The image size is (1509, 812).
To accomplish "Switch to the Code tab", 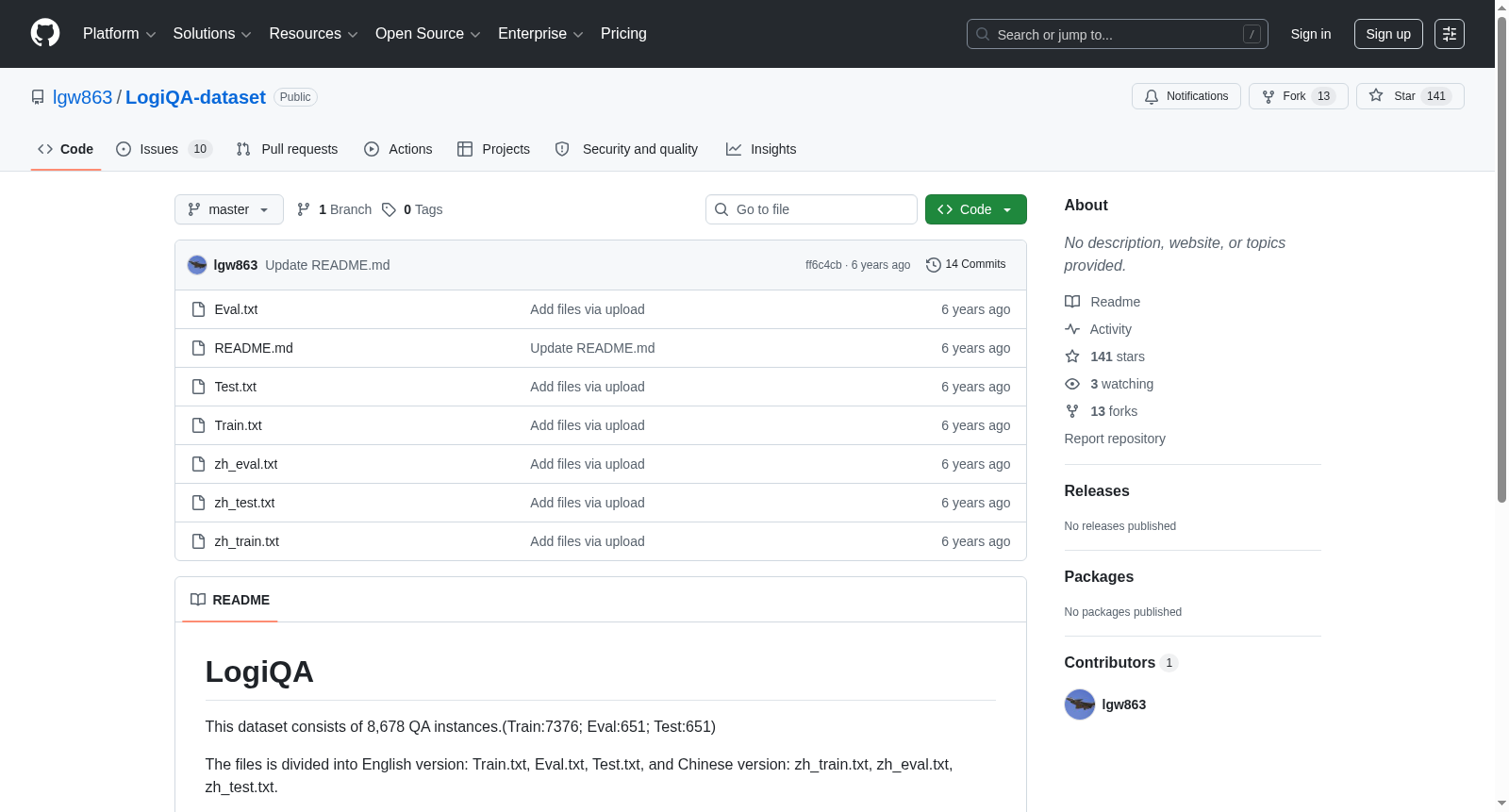I will 66,149.
